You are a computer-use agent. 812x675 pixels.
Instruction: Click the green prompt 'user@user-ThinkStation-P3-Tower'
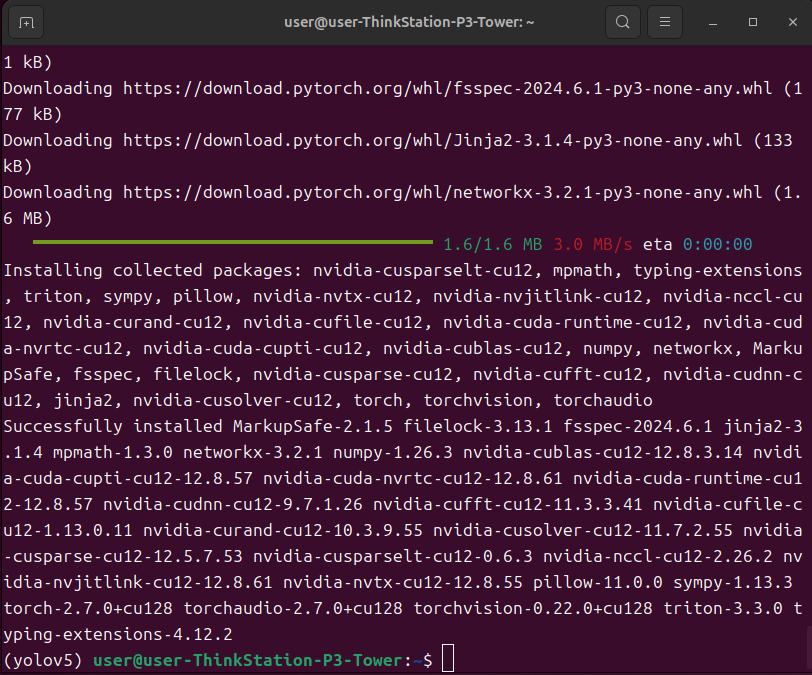coord(248,660)
